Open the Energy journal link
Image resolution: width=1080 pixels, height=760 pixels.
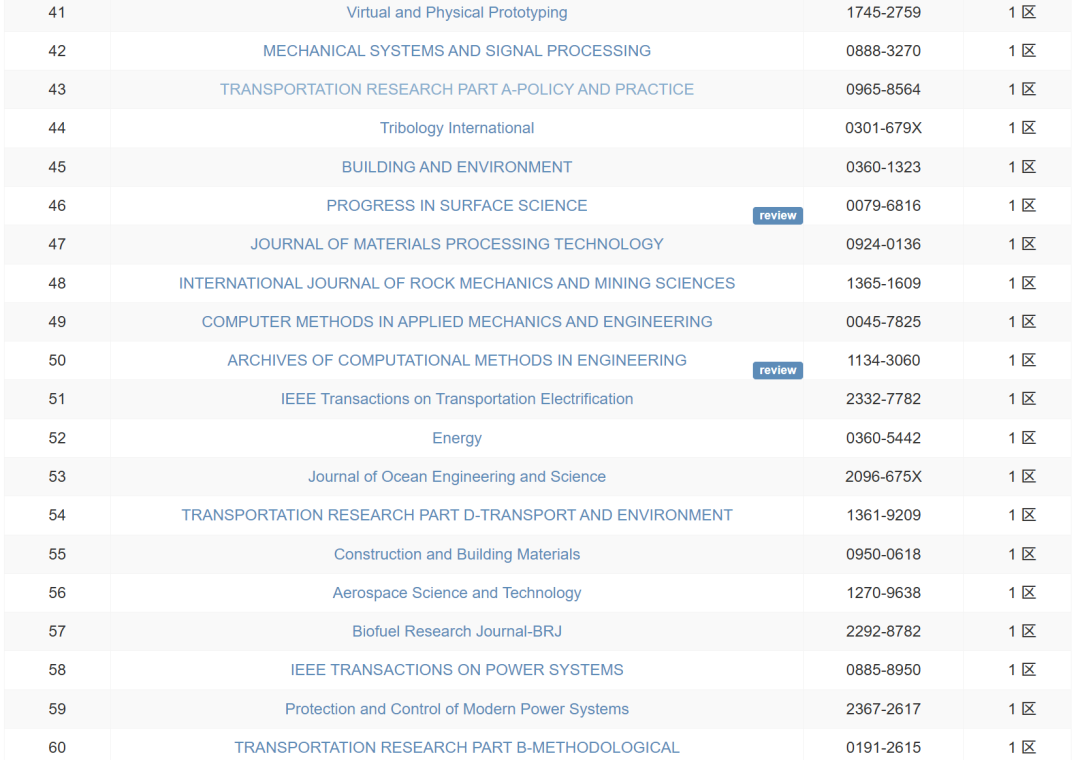pos(457,438)
